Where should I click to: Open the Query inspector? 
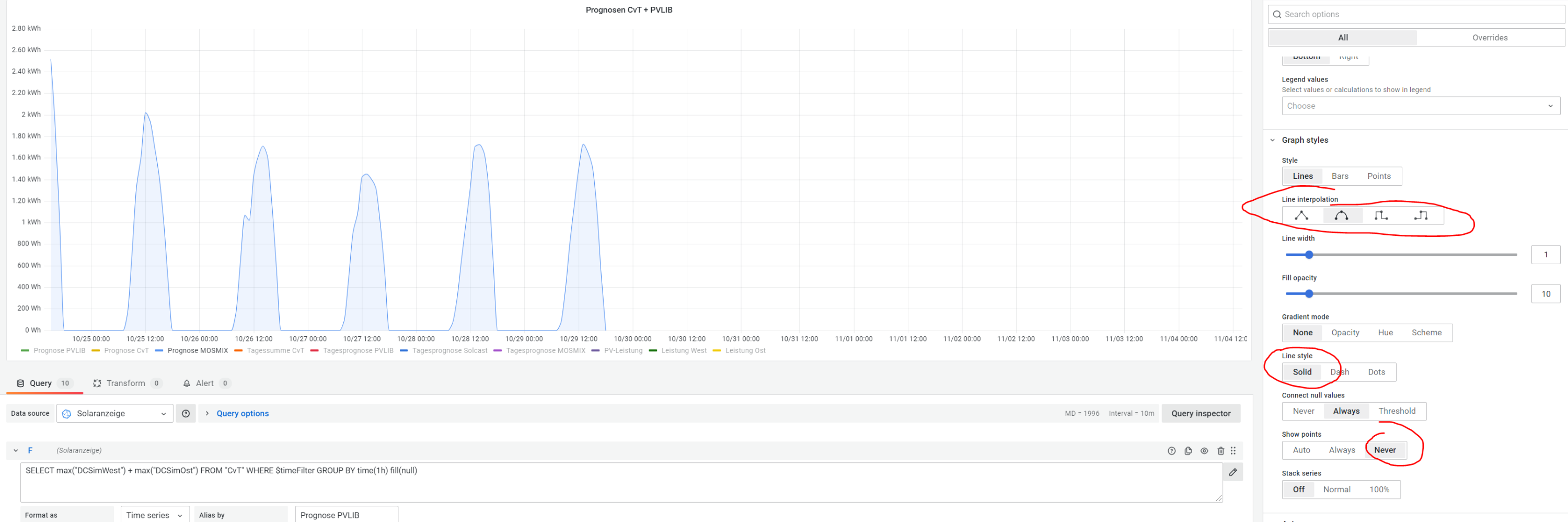click(x=1201, y=414)
